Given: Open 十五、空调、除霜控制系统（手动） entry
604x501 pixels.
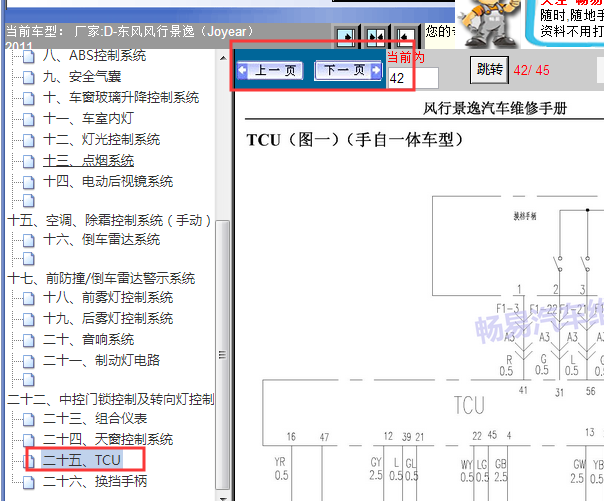Looking at the screenshot, I should 109,220.
